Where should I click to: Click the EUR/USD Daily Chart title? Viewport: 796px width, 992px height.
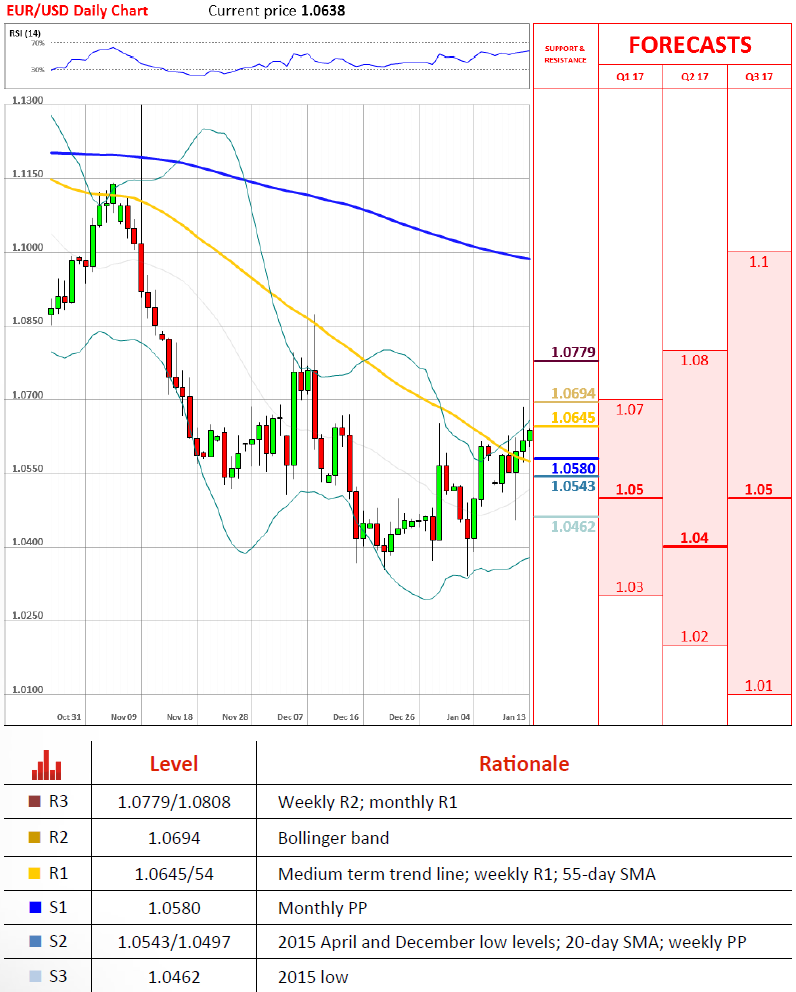point(77,11)
